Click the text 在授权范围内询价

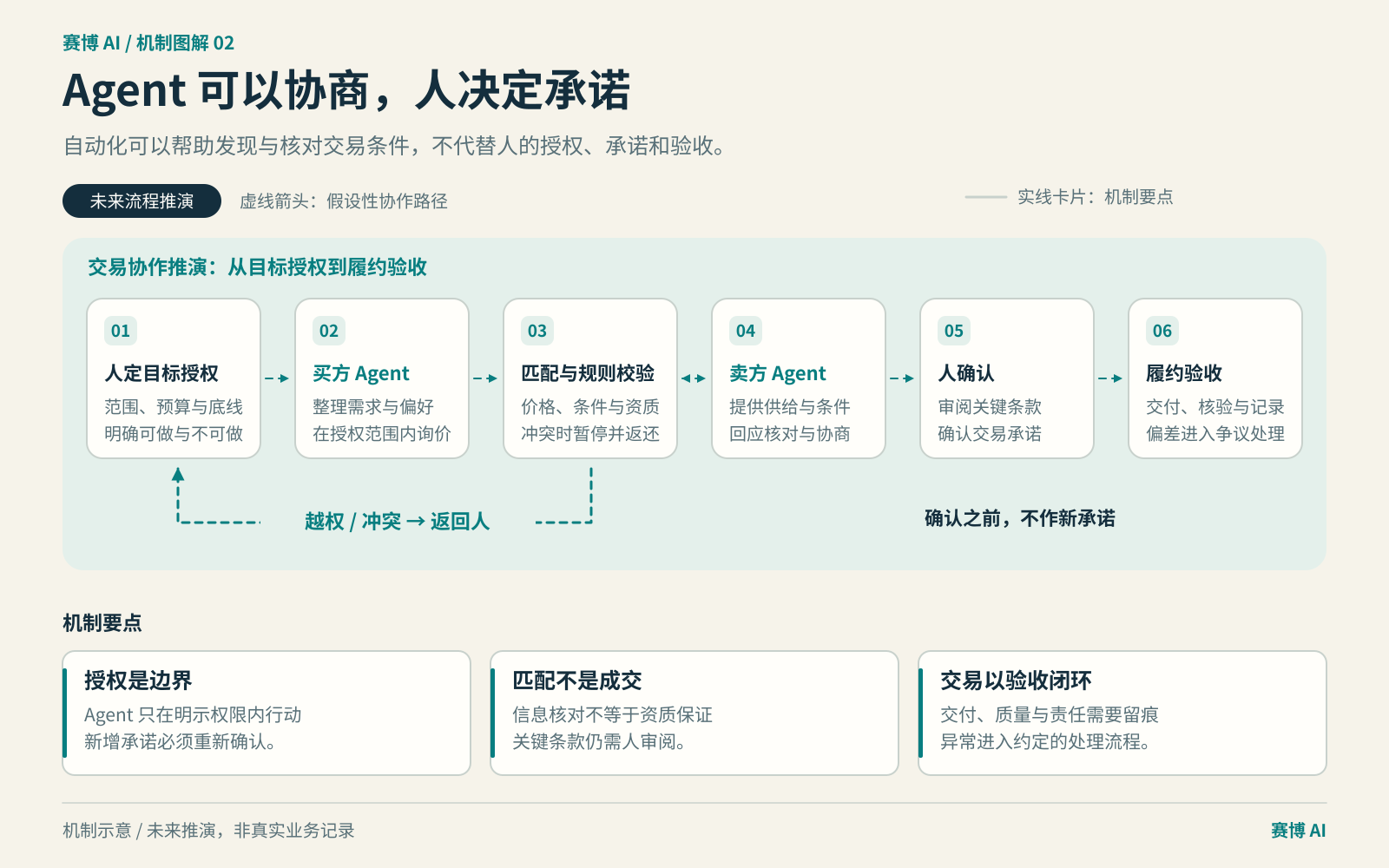(x=382, y=434)
